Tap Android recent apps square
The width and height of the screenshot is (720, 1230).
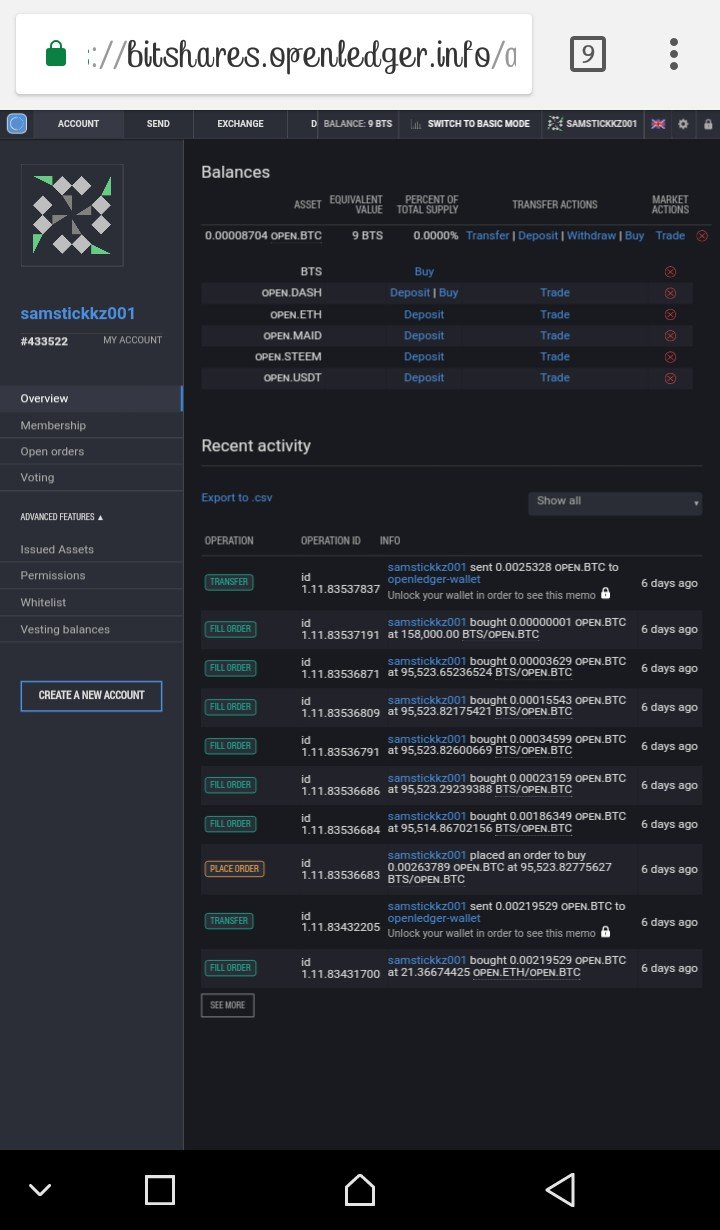[x=160, y=1190]
